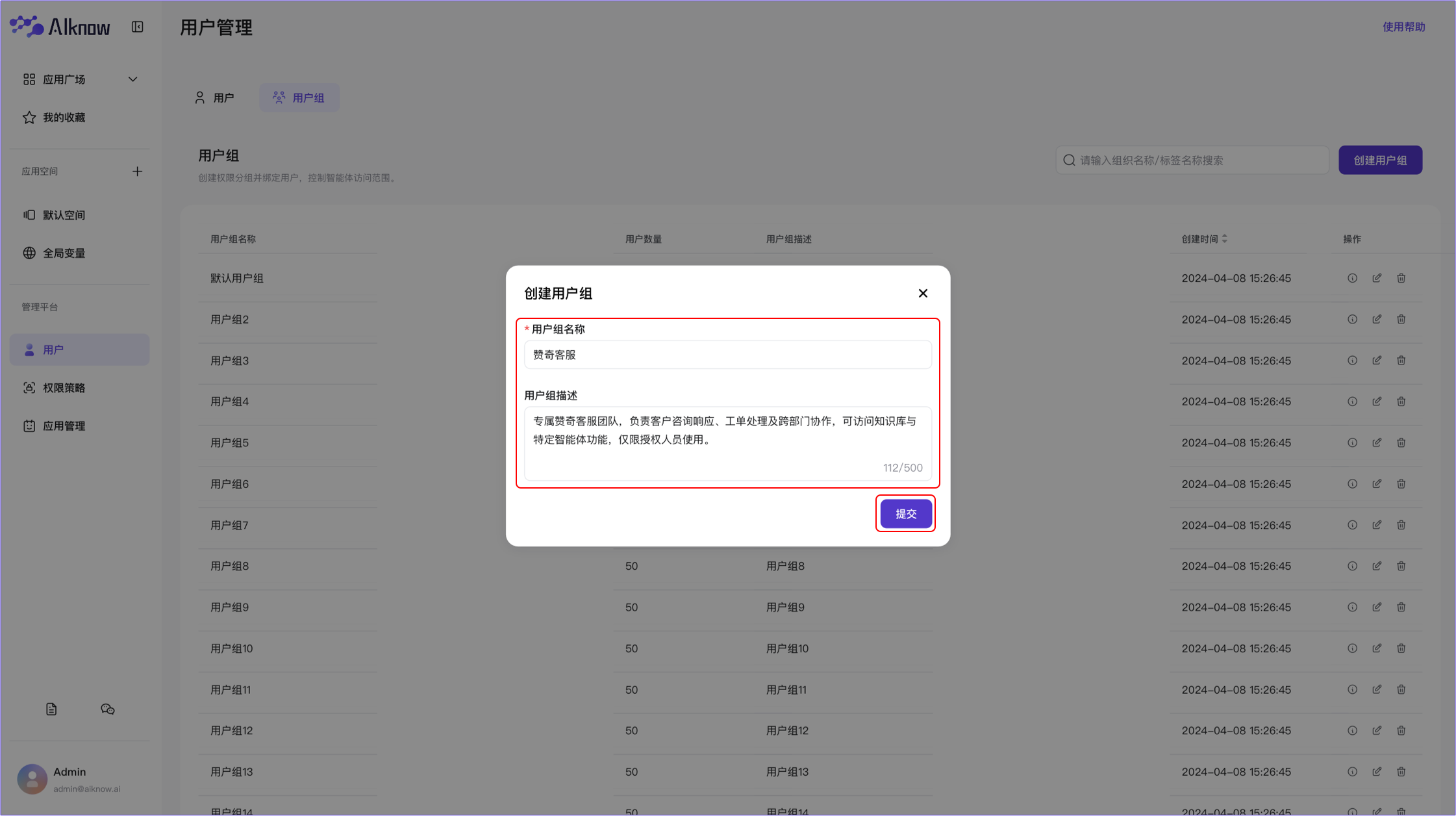1456x816 pixels.
Task: Open 我的收藏 favorites in the sidebar
Action: click(x=64, y=118)
